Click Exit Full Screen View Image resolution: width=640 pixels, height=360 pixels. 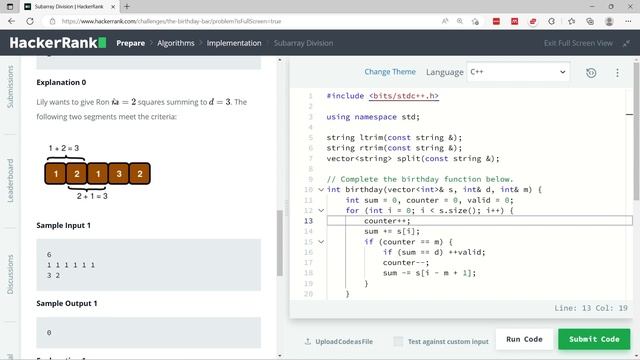tap(578, 43)
